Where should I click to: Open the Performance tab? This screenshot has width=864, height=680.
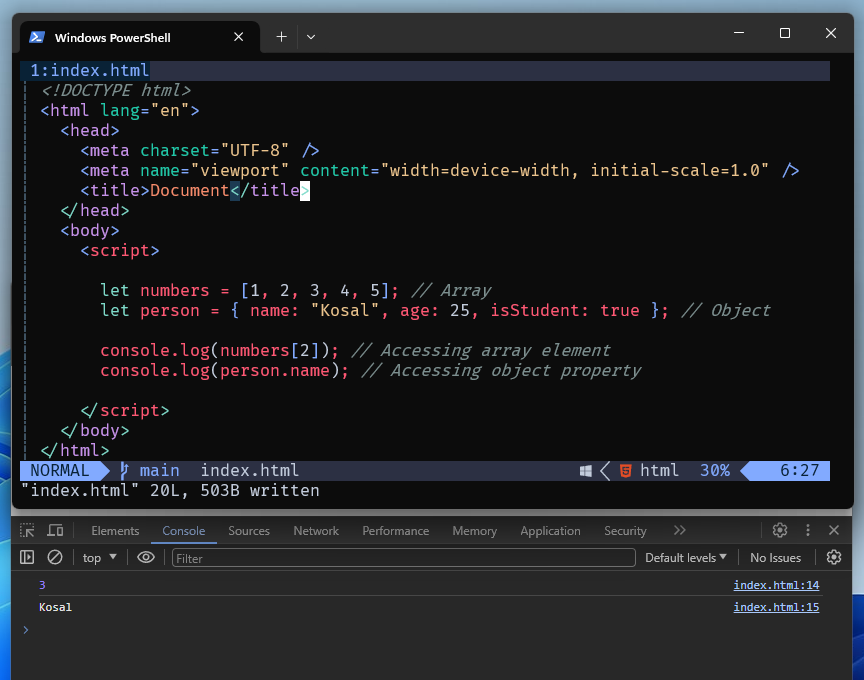click(x=396, y=531)
